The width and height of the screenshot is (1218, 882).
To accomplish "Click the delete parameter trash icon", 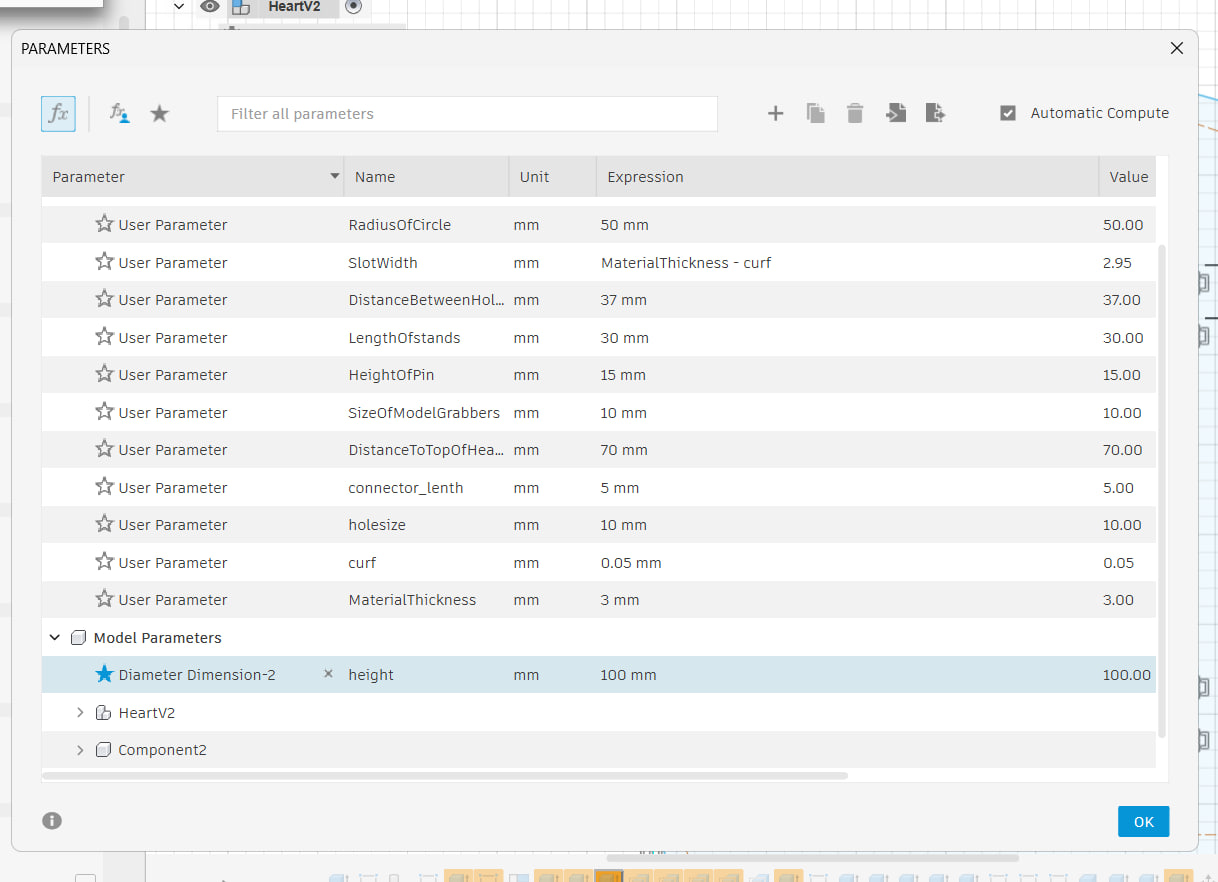I will coord(855,114).
